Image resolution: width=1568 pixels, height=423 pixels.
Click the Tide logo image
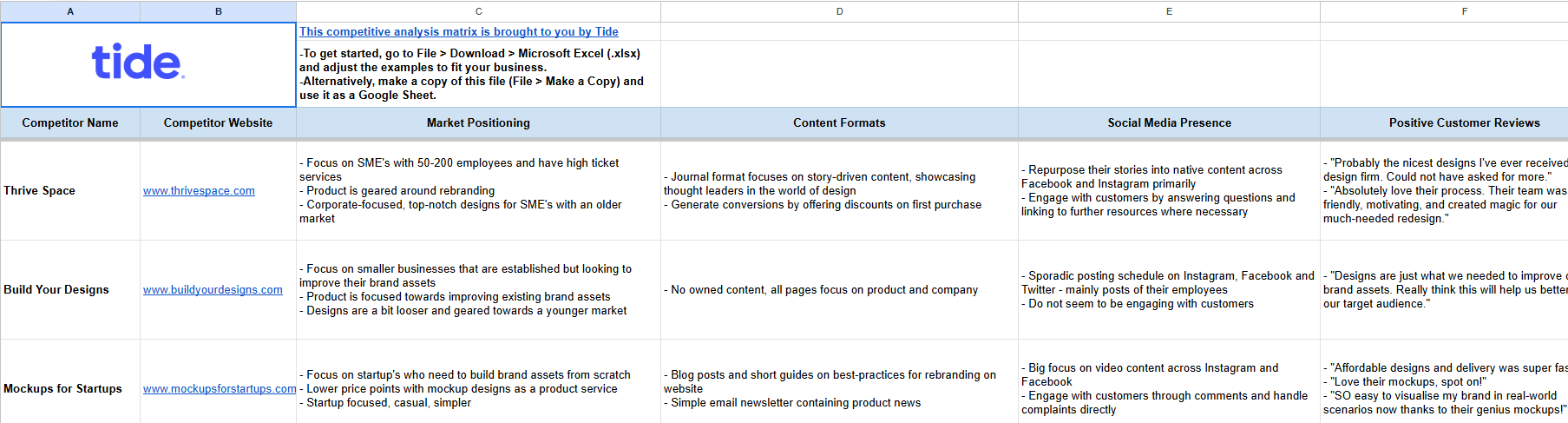pos(138,62)
